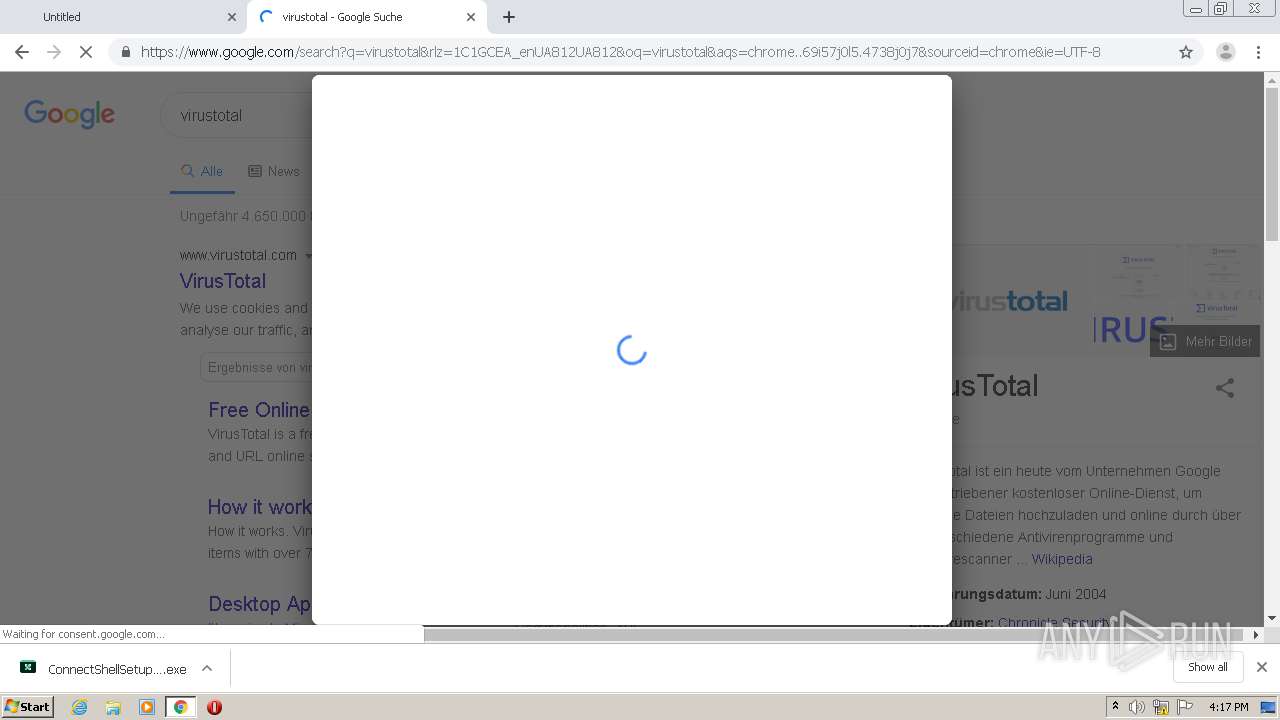Open the Chrome profile avatar menu
This screenshot has width=1280, height=720.
1225,52
